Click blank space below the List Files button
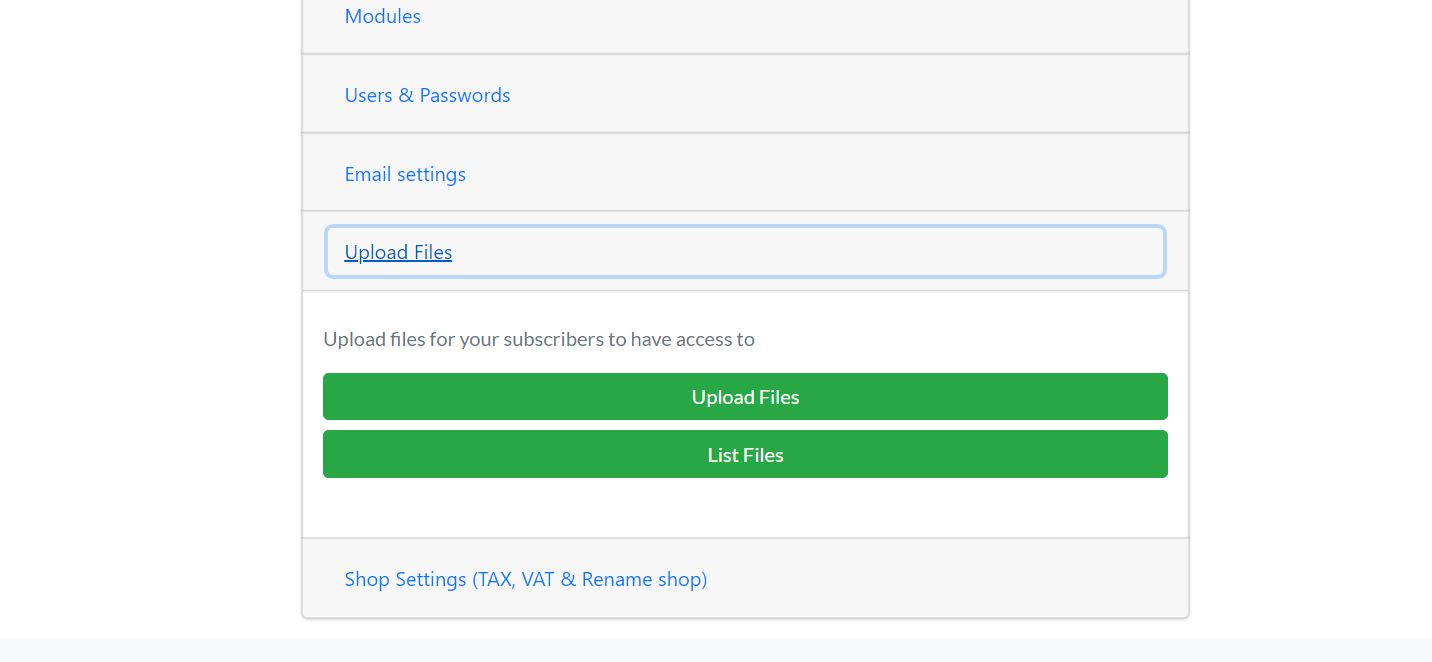 tap(745, 508)
